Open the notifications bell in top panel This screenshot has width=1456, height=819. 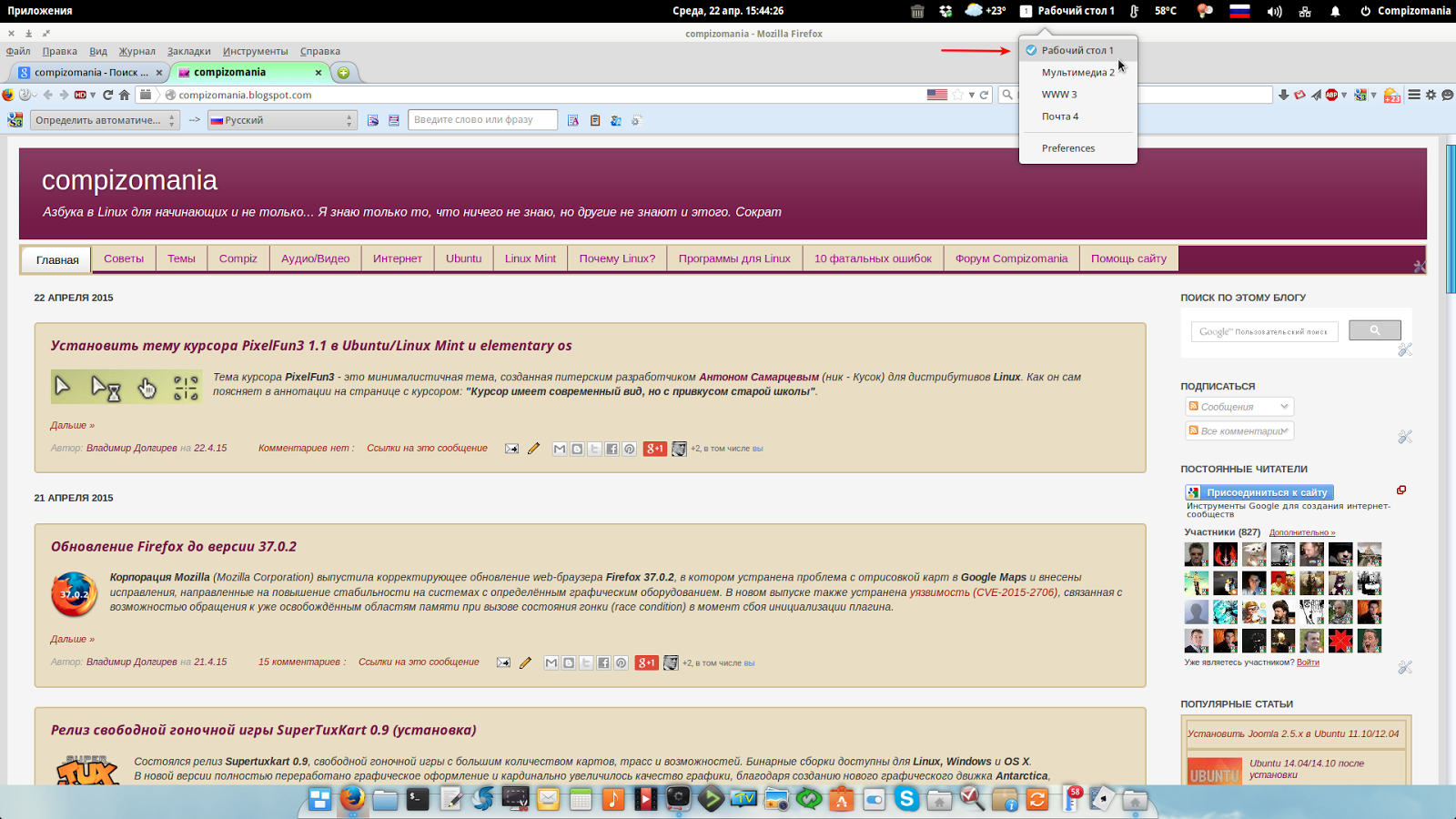1335,11
